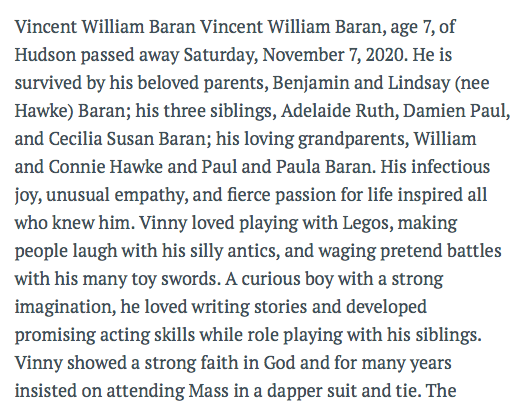Viewport: 526px width, 407px height.
Task: Click the word "Hudson" in the text
Action: tap(45, 55)
